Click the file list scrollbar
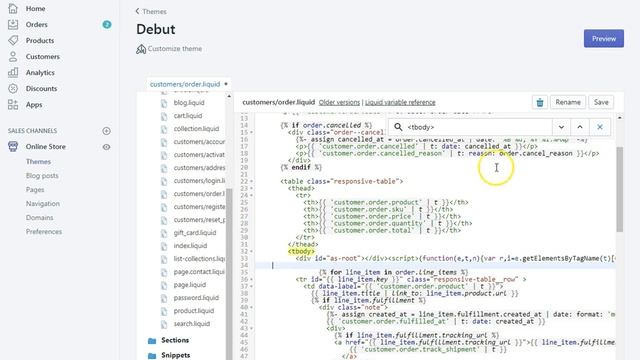Screen dimensions: 640x360 tap(229, 273)
